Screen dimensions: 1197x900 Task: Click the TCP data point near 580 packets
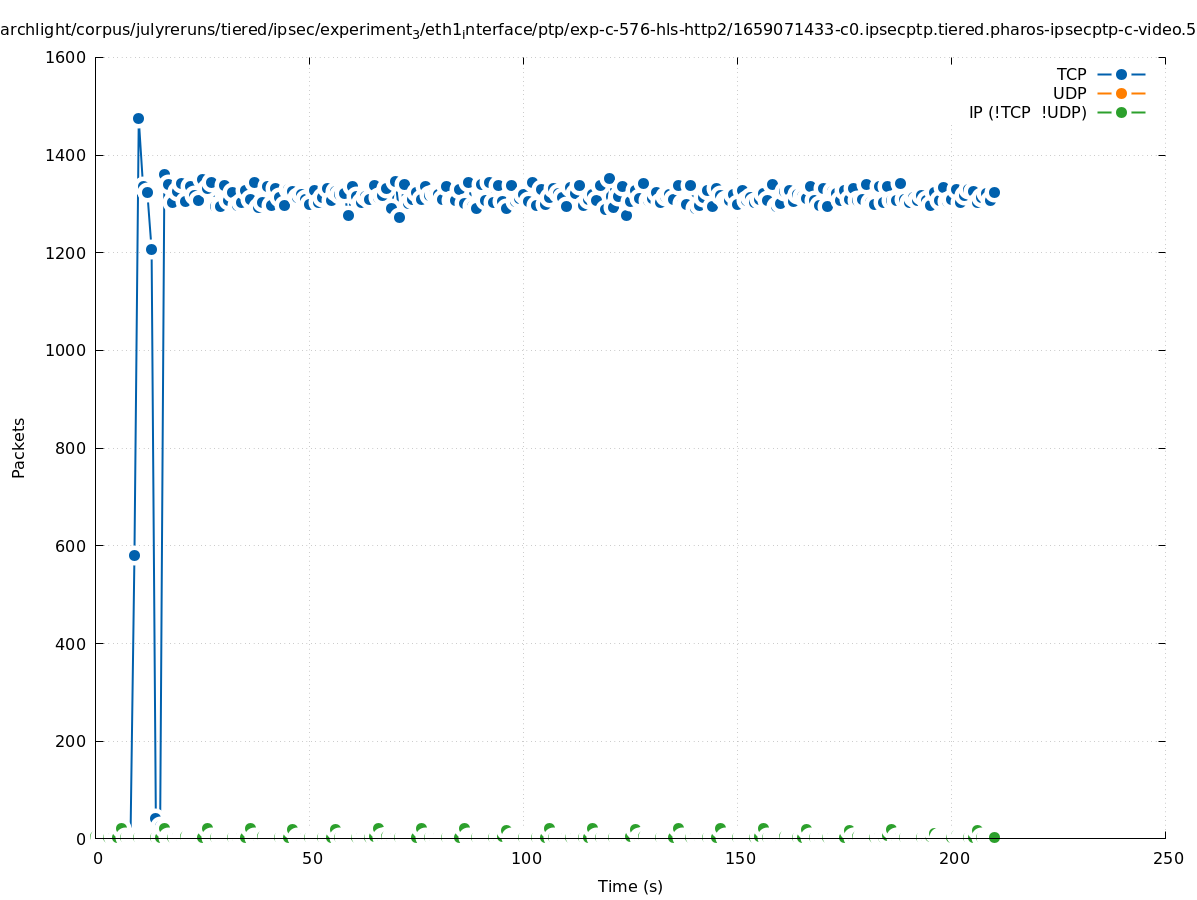point(134,555)
